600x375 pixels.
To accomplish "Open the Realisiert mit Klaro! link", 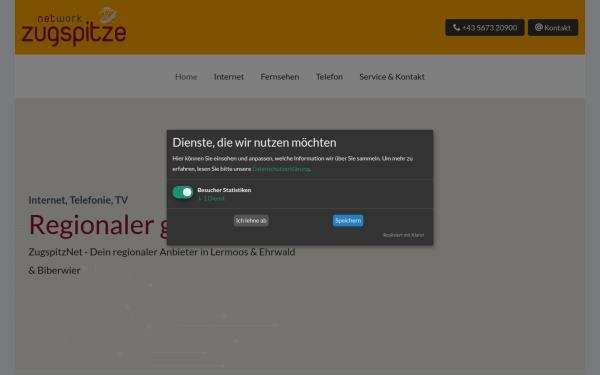I will click(403, 235).
